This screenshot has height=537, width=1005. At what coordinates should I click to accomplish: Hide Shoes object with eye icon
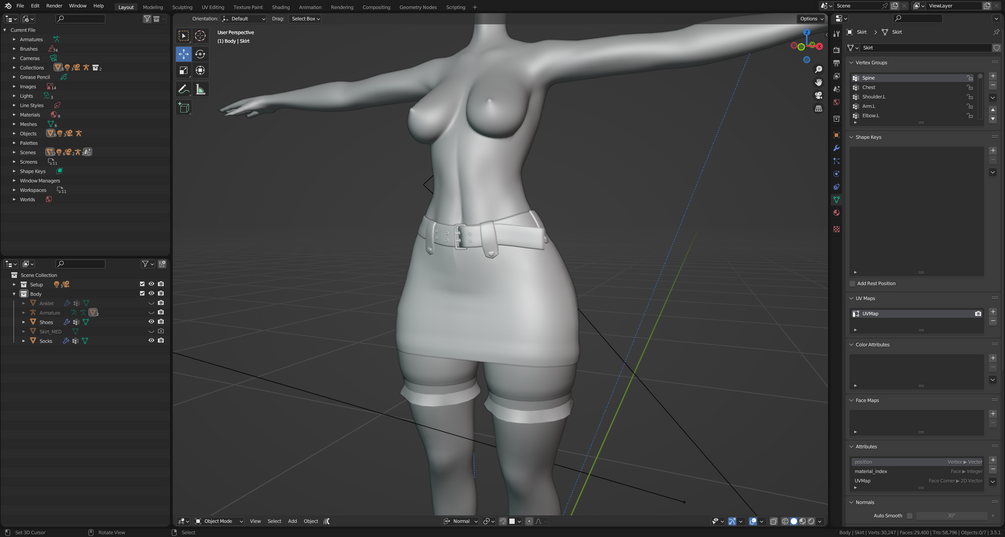(152, 322)
